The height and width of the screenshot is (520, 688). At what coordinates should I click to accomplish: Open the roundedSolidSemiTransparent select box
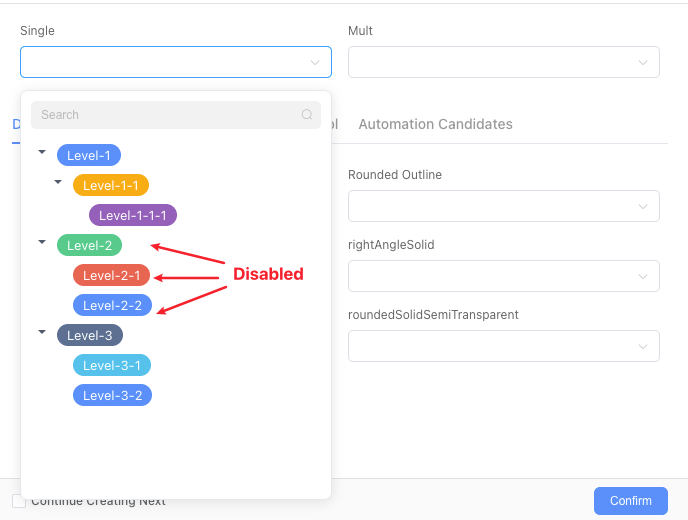coord(503,346)
